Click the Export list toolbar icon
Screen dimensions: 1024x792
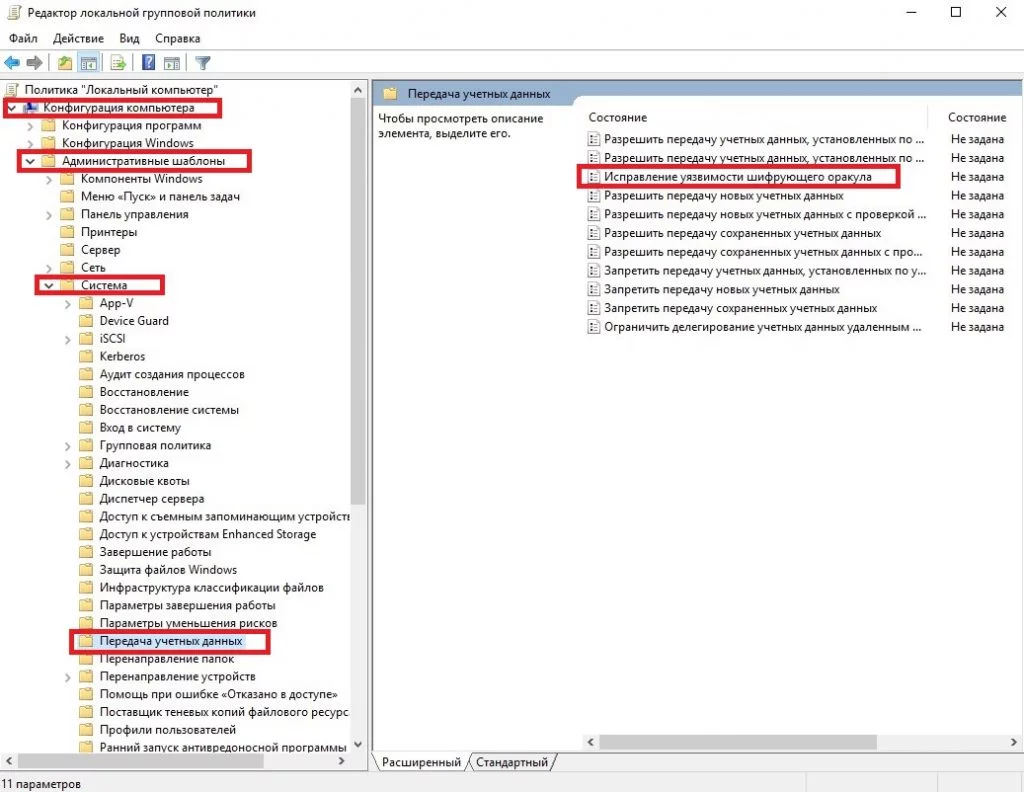(x=118, y=63)
